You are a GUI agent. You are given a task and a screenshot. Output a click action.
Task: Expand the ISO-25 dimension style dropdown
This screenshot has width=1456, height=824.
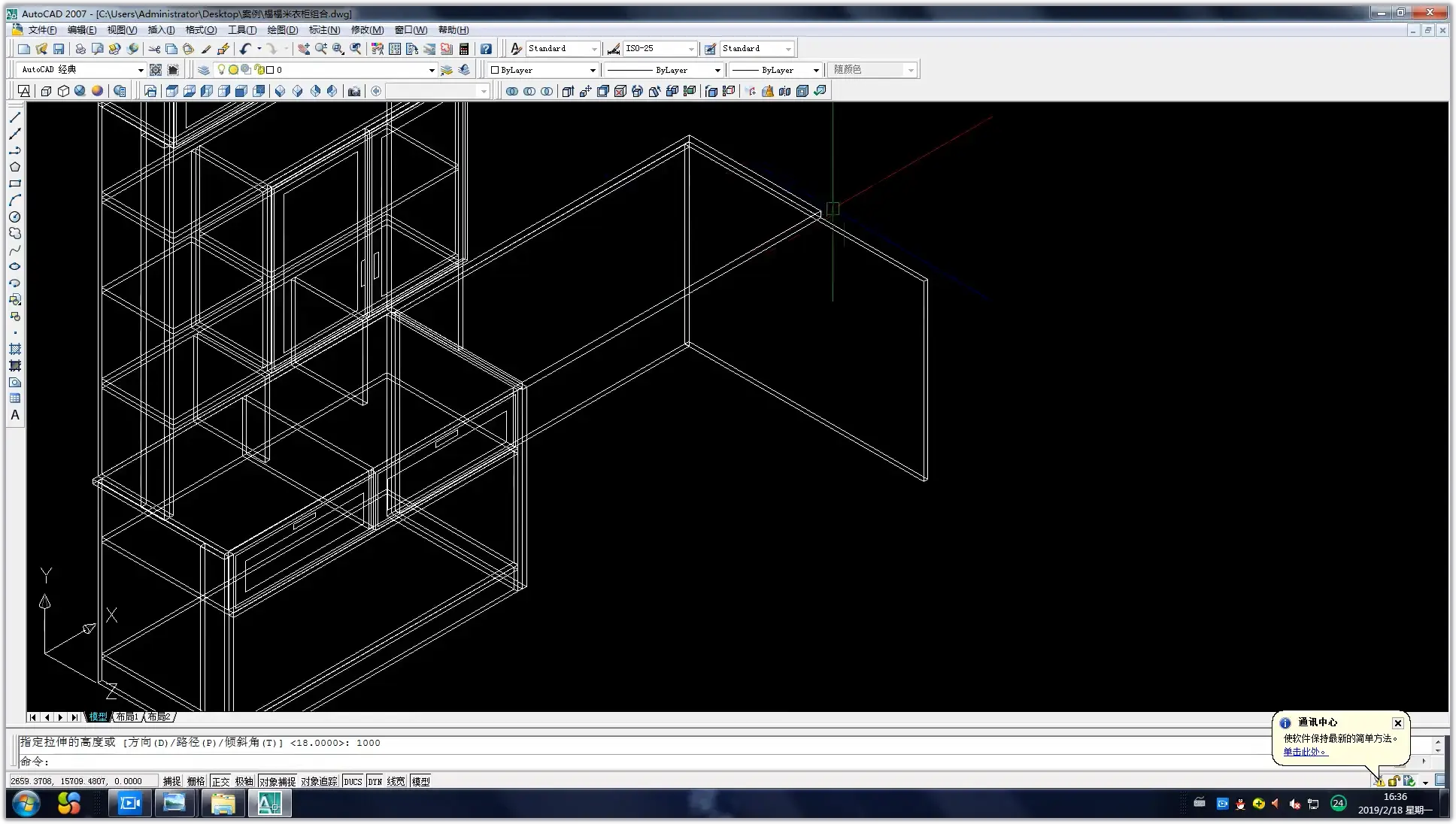pyautogui.click(x=690, y=49)
